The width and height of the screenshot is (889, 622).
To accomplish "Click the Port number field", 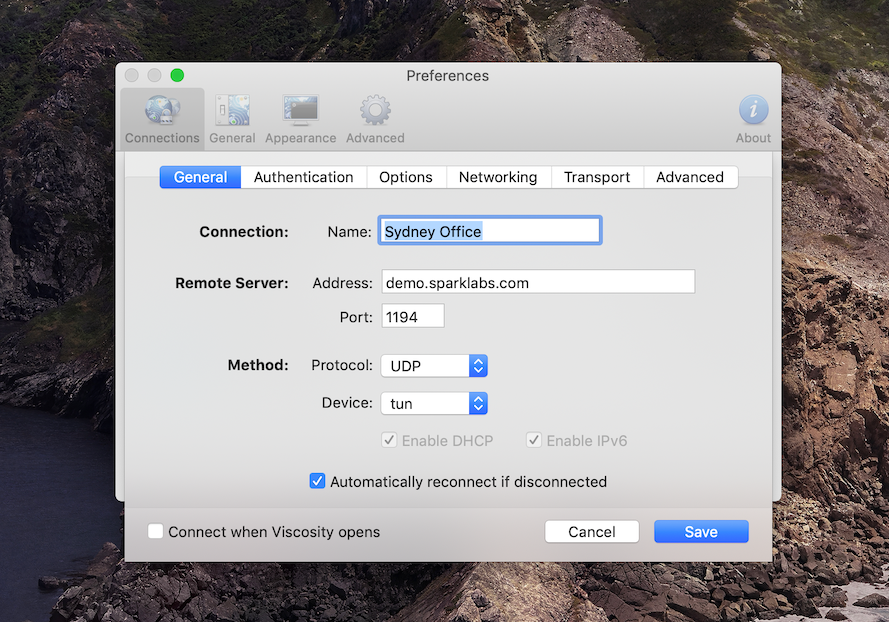I will tap(412, 317).
